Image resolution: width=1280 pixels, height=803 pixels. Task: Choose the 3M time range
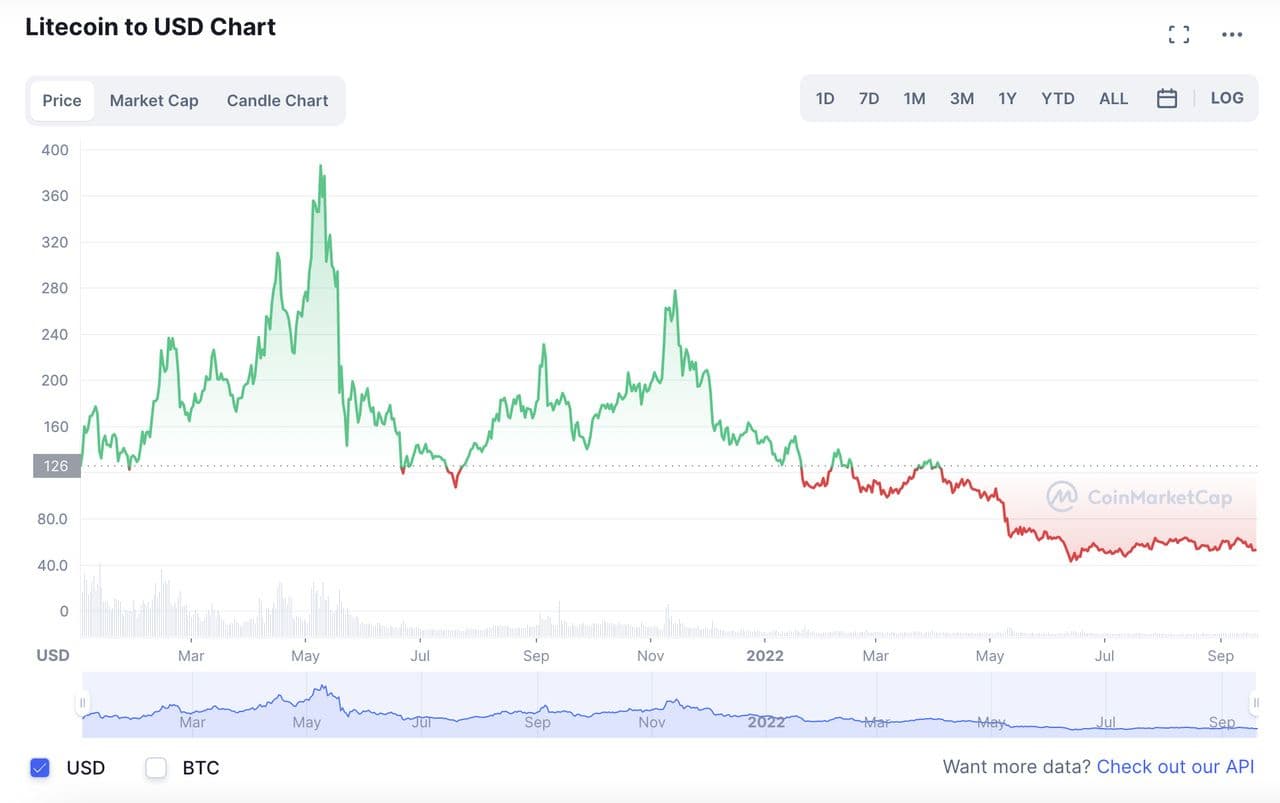click(961, 98)
